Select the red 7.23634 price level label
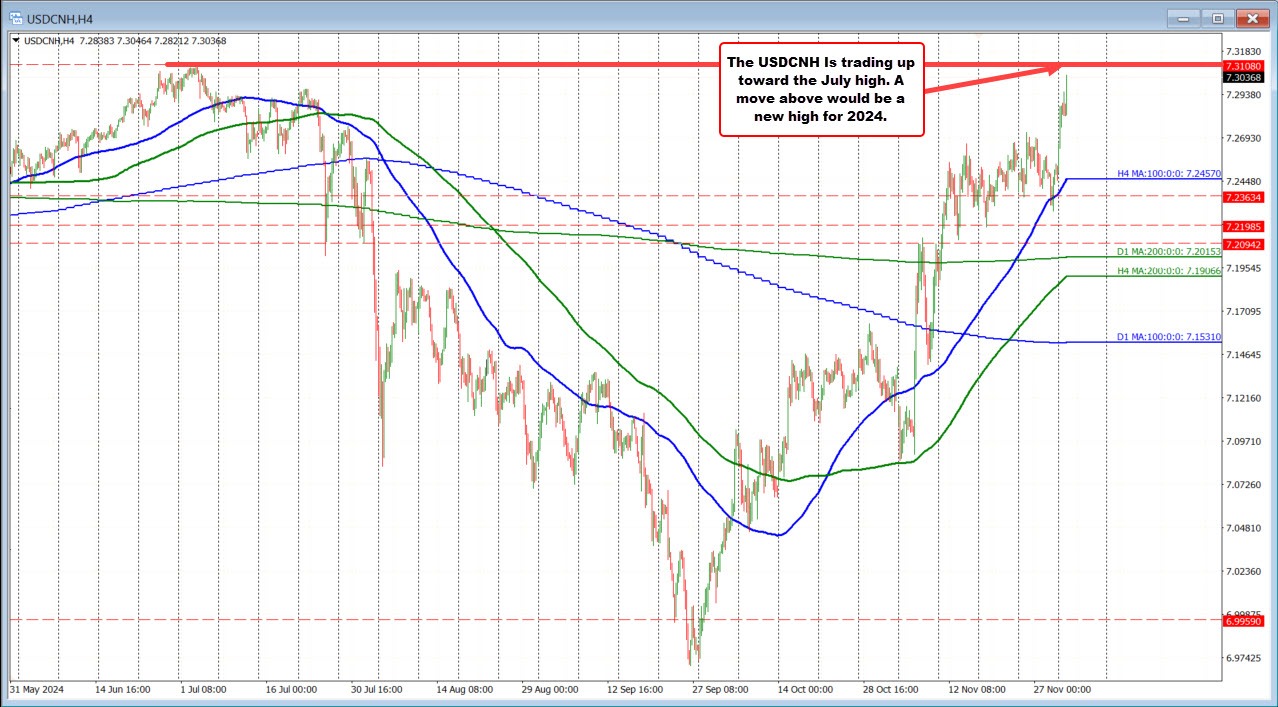Image resolution: width=1278 pixels, height=707 pixels. [x=1244, y=197]
